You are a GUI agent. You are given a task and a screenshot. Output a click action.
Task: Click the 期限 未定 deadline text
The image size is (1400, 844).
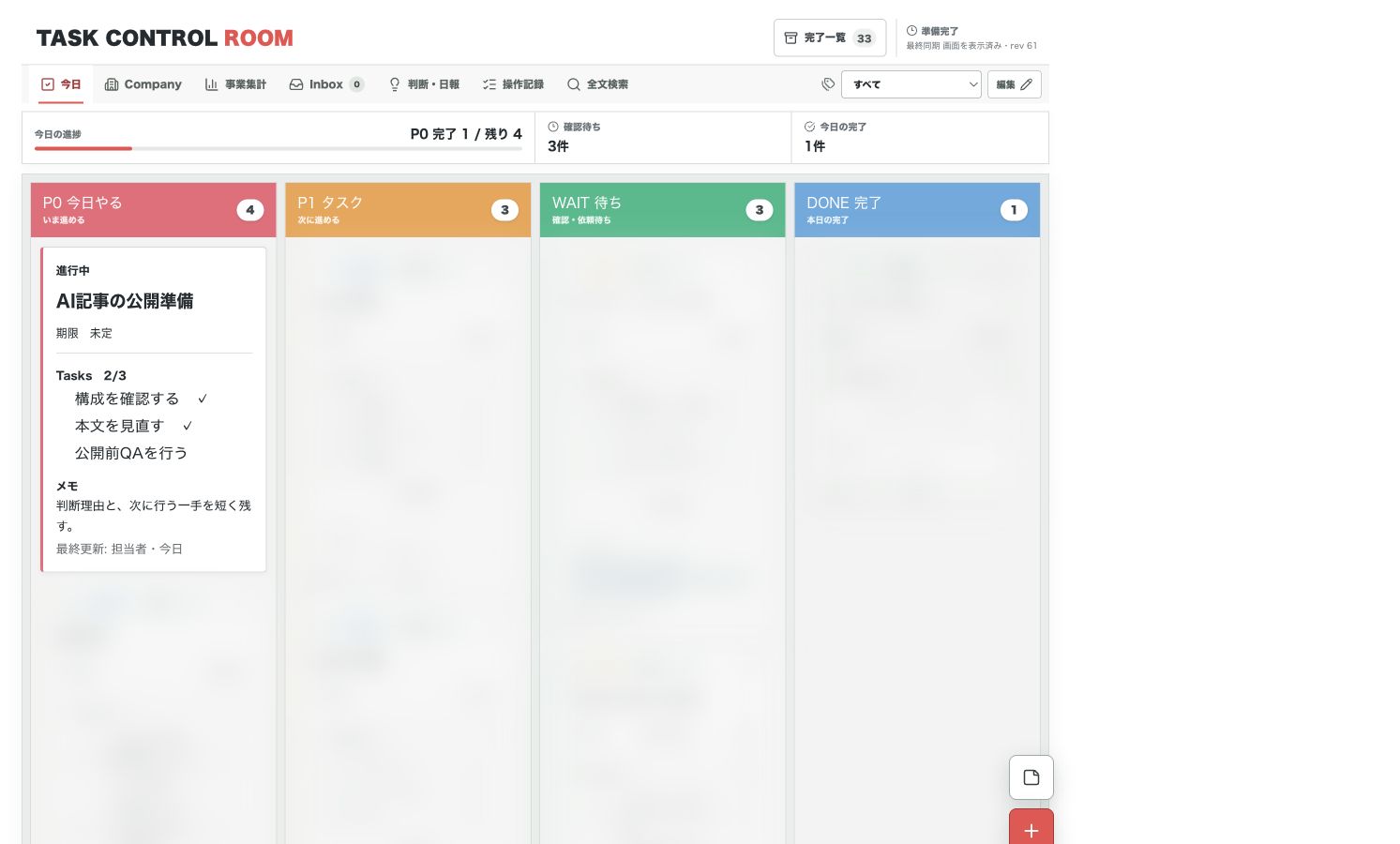point(84,333)
